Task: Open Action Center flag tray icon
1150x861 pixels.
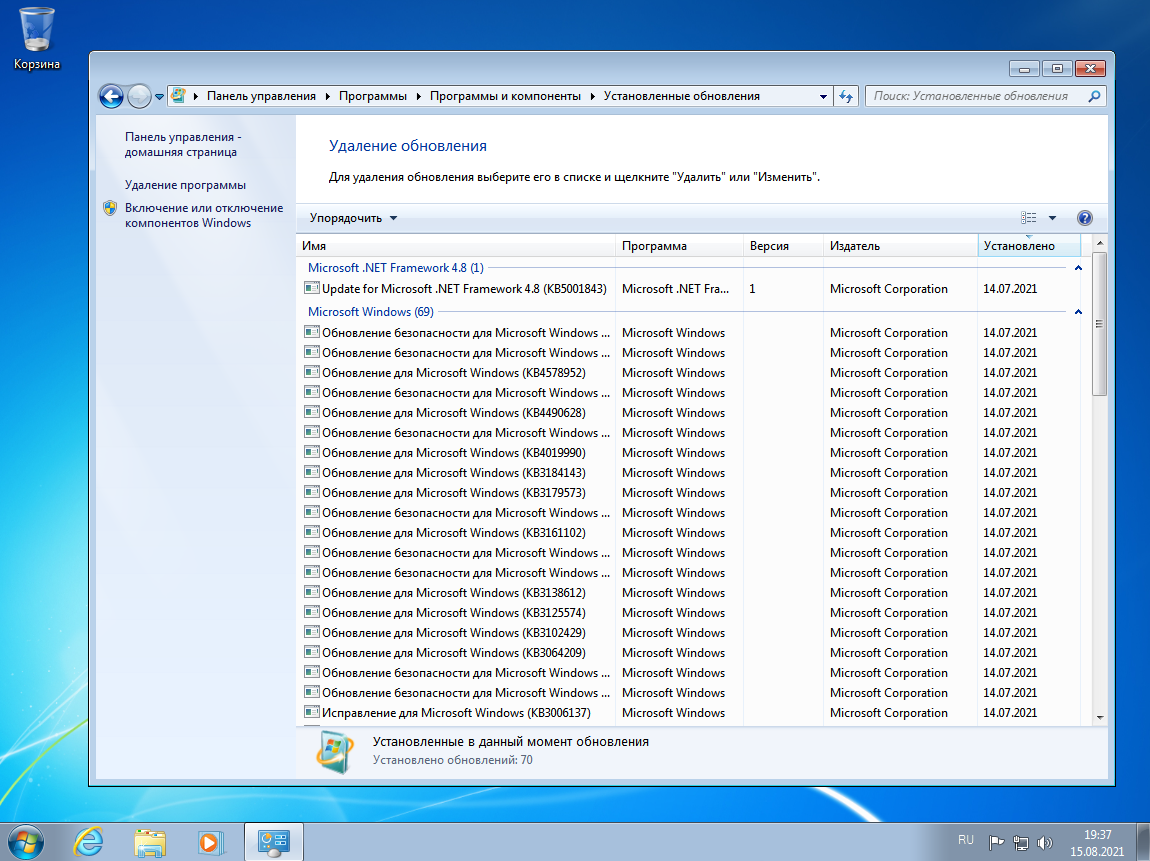Action: pyautogui.click(x=996, y=843)
